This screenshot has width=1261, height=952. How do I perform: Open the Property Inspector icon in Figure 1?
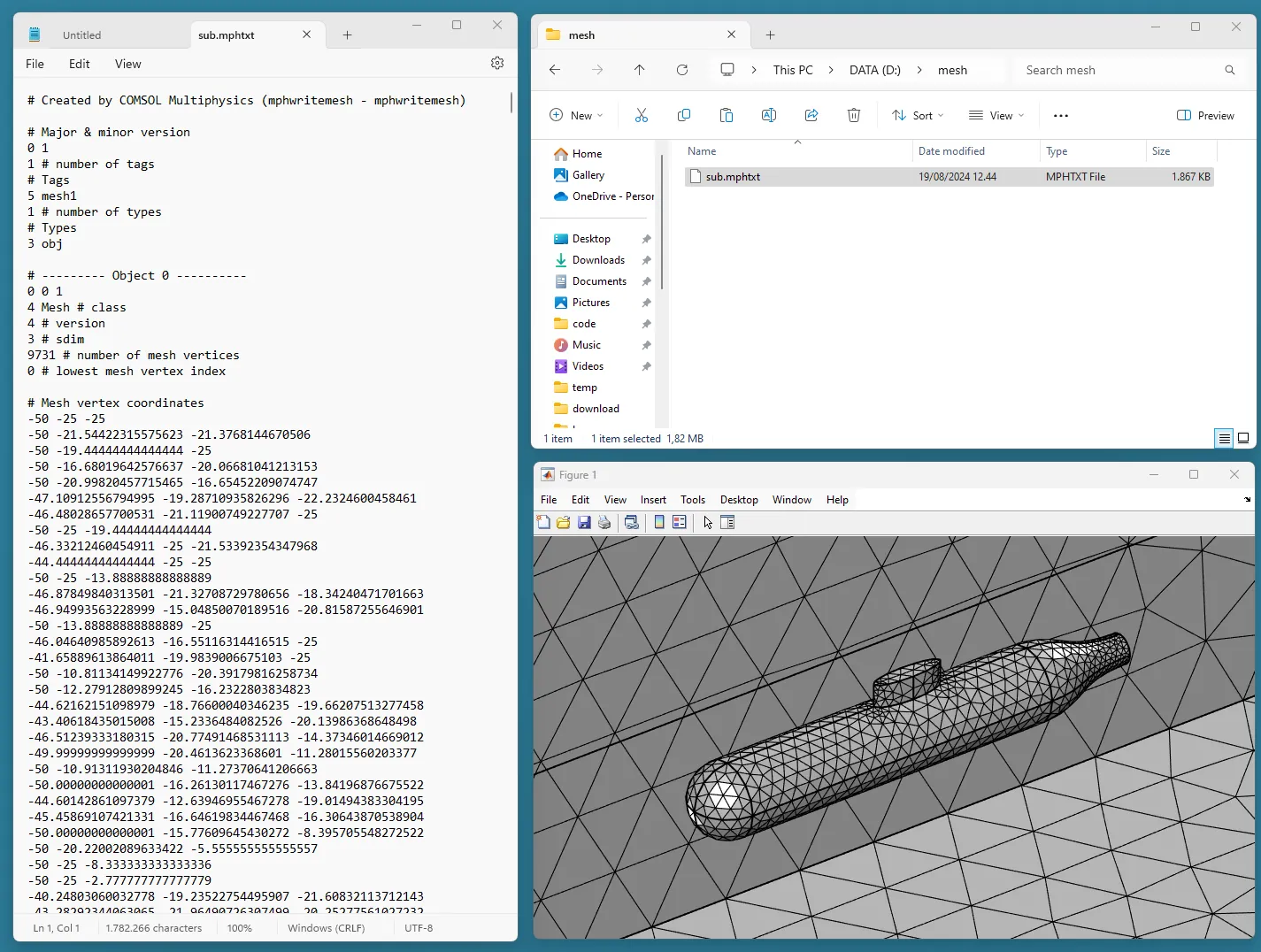click(727, 523)
